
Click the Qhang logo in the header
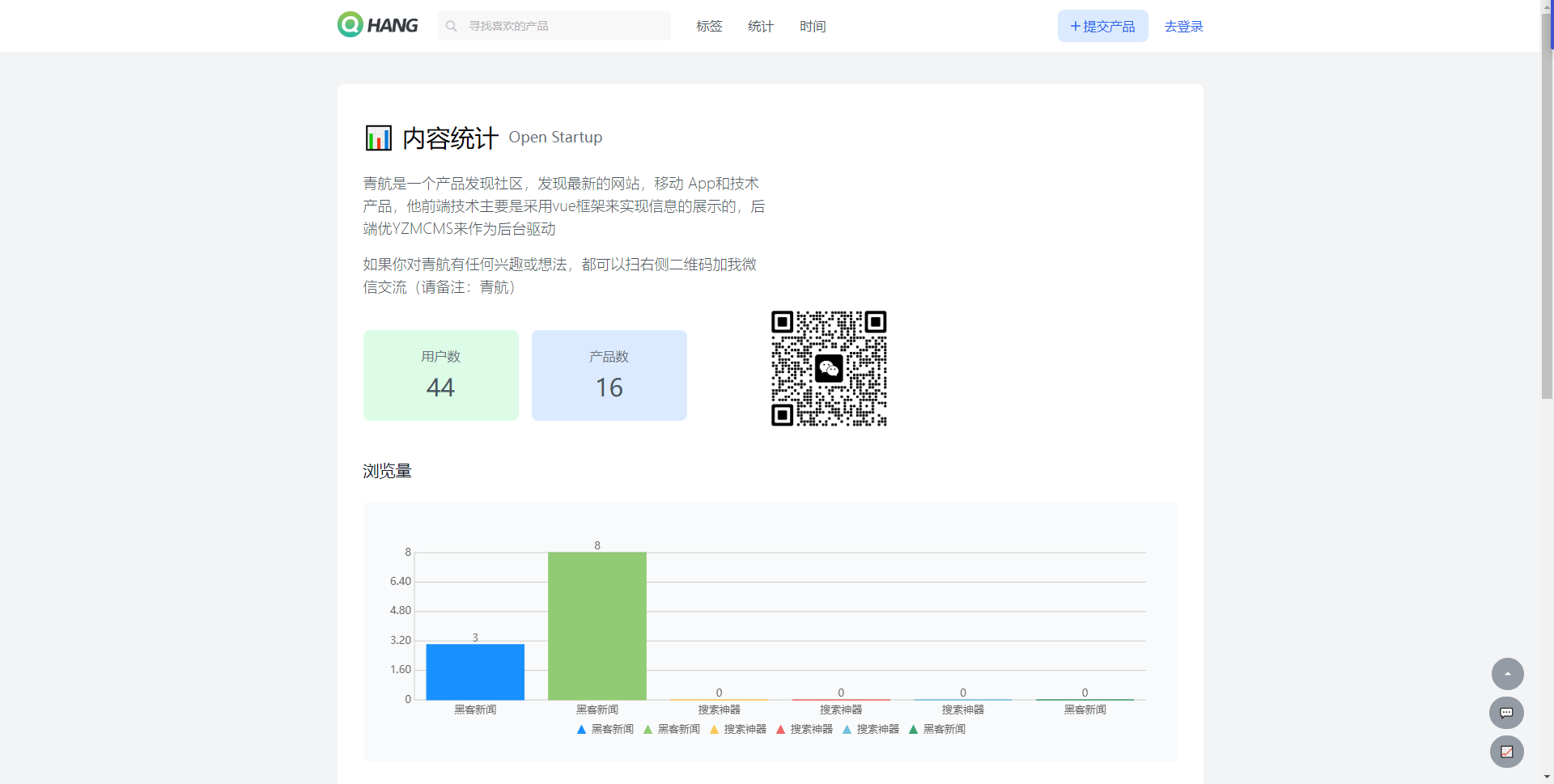(x=377, y=25)
